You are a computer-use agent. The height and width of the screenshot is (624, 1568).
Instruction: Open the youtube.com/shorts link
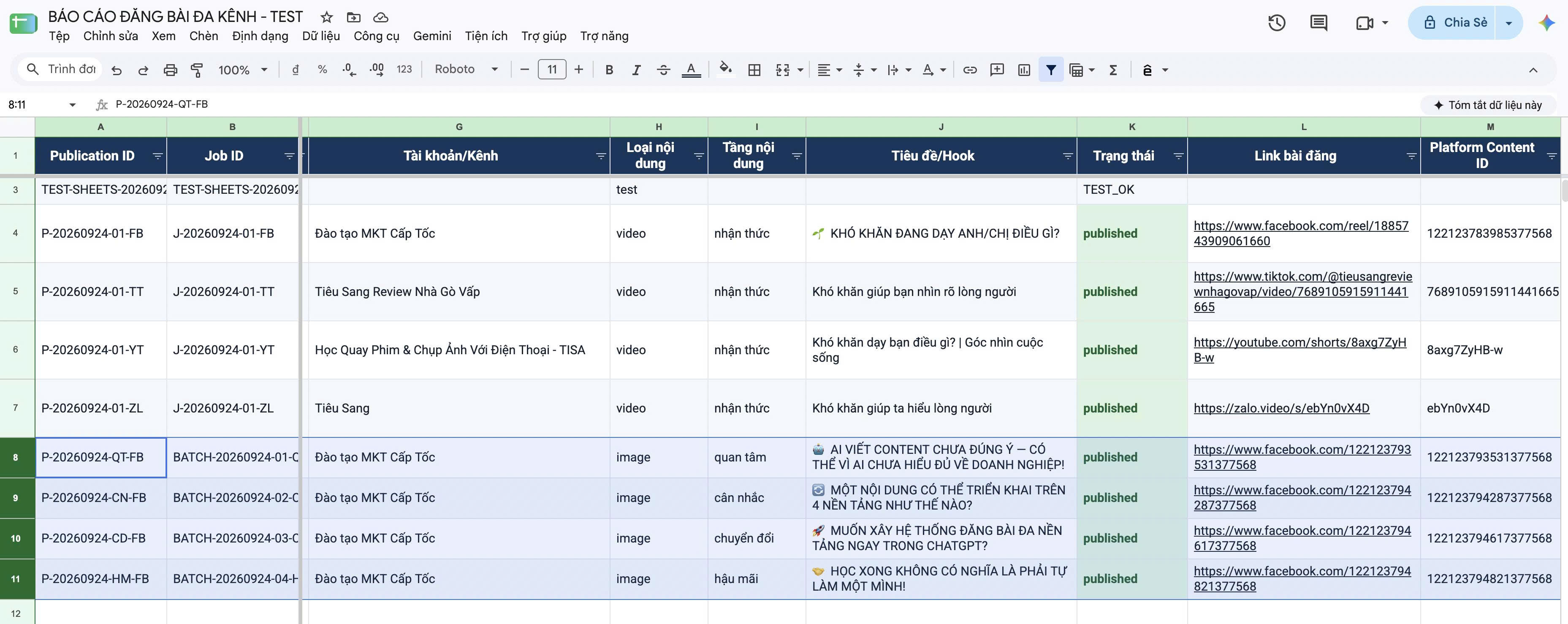[1300, 350]
